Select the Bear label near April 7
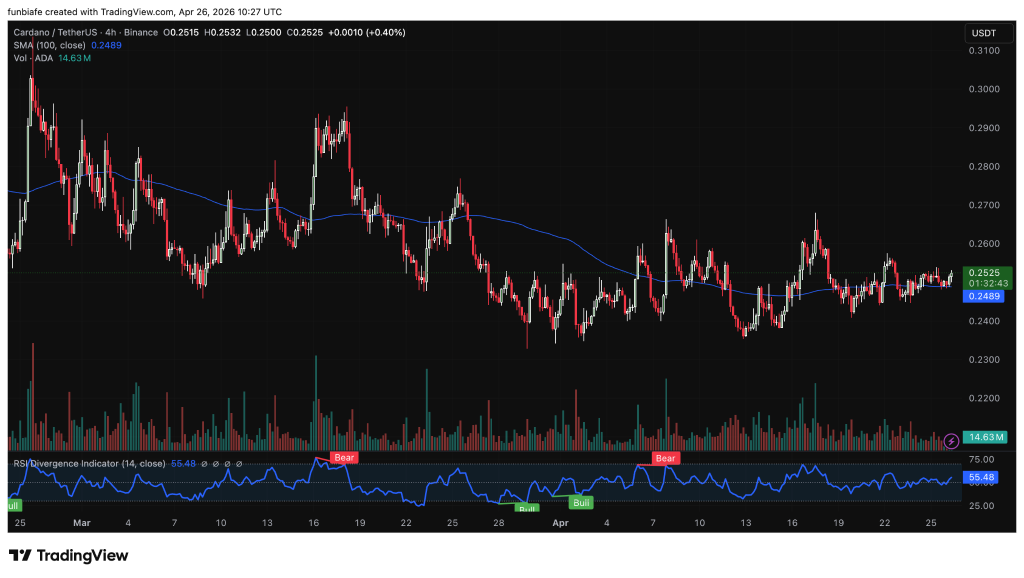Viewport: 1024px width, 578px height. point(665,458)
